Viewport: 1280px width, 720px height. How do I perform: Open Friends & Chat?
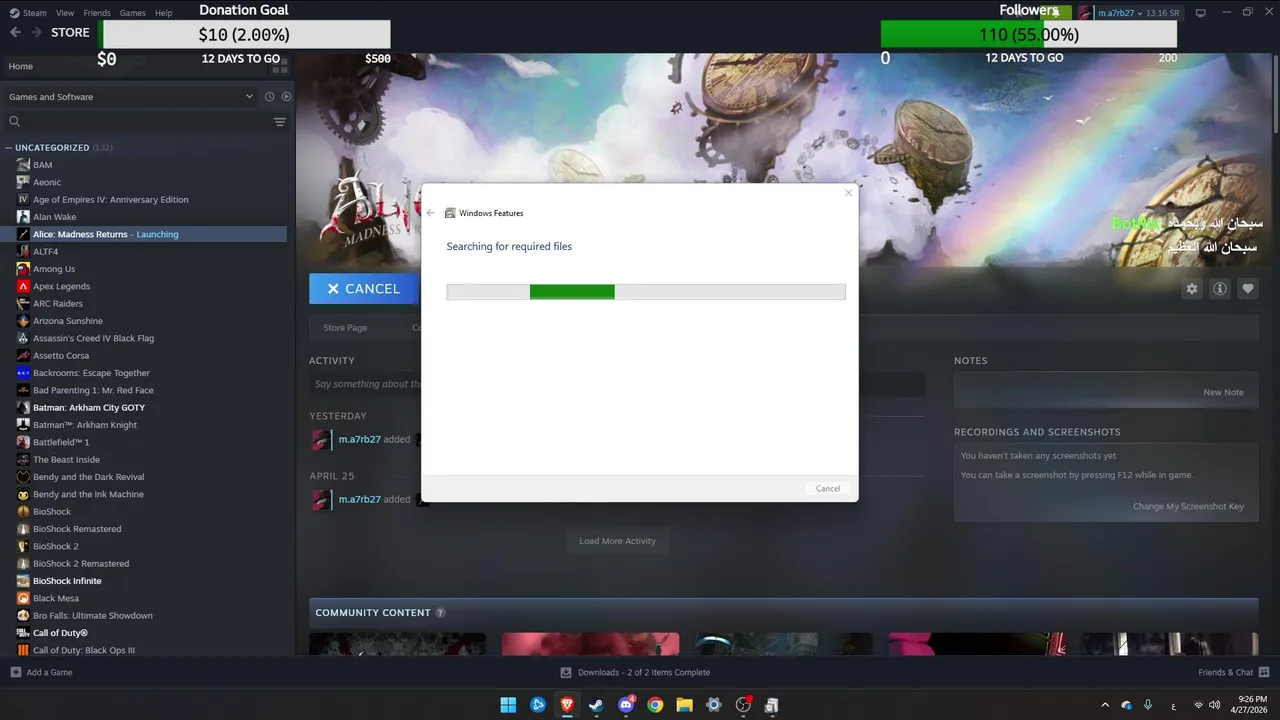point(1234,672)
